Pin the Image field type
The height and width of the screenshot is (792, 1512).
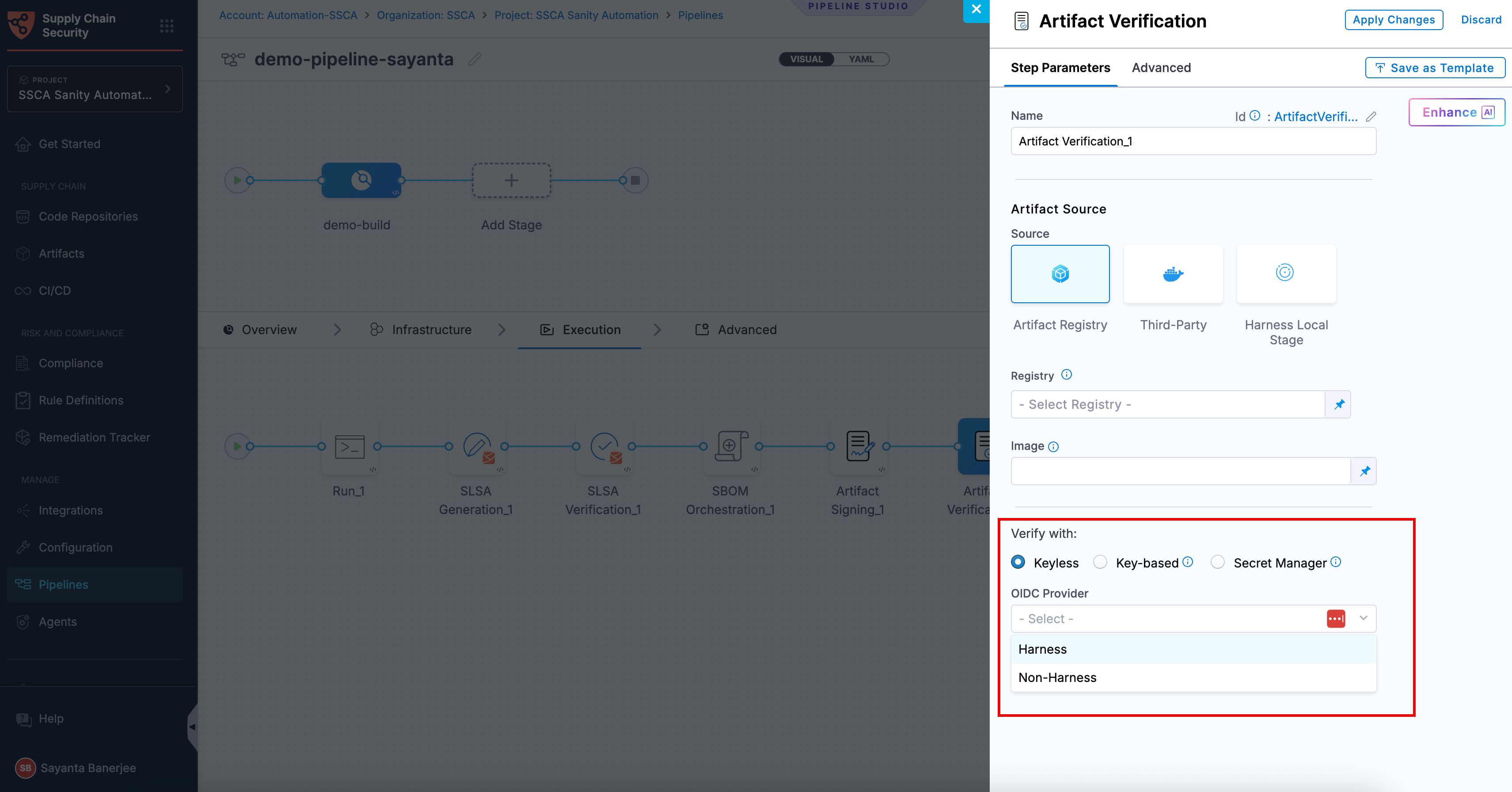1365,471
